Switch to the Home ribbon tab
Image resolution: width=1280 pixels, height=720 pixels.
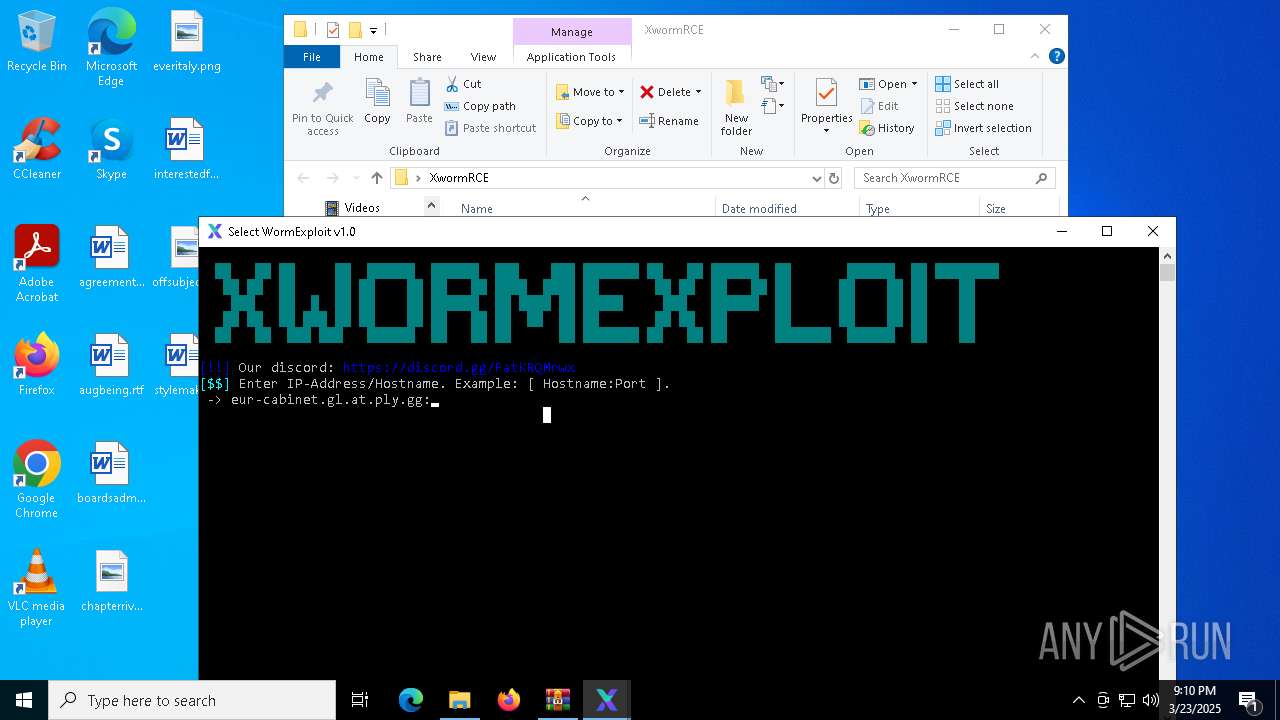pyautogui.click(x=369, y=57)
